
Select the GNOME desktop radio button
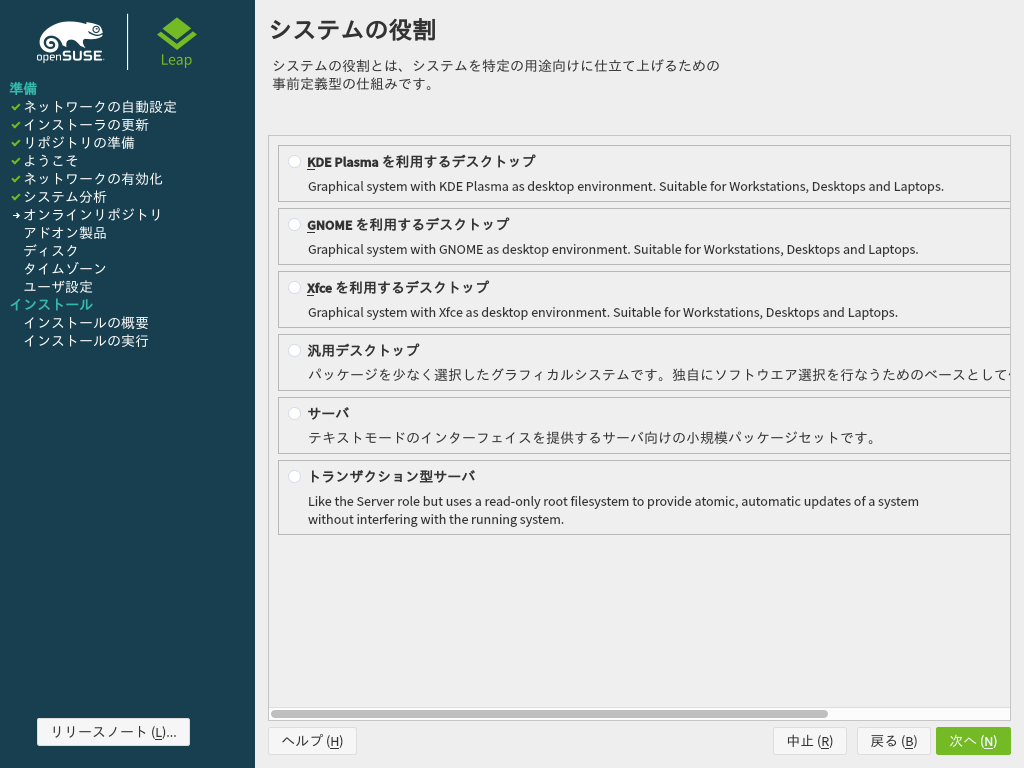coord(295,225)
